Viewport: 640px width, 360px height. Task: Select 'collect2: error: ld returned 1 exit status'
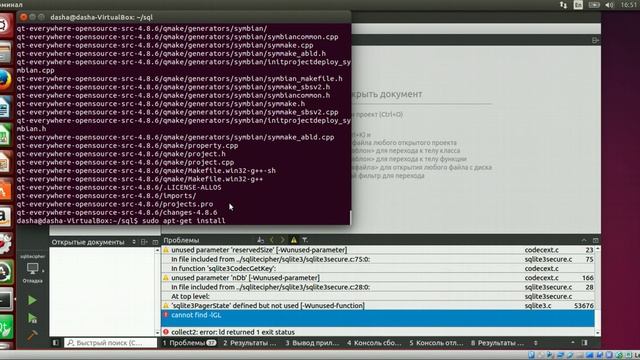tap(378, 332)
